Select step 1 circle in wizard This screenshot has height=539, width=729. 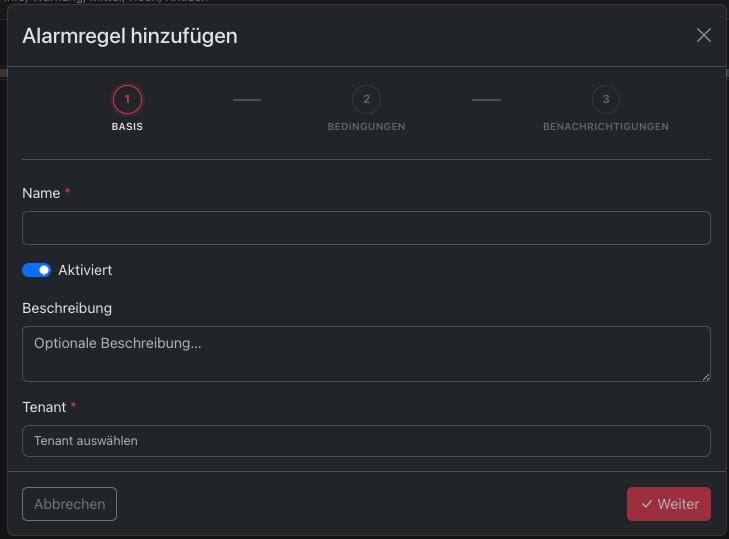(x=127, y=100)
